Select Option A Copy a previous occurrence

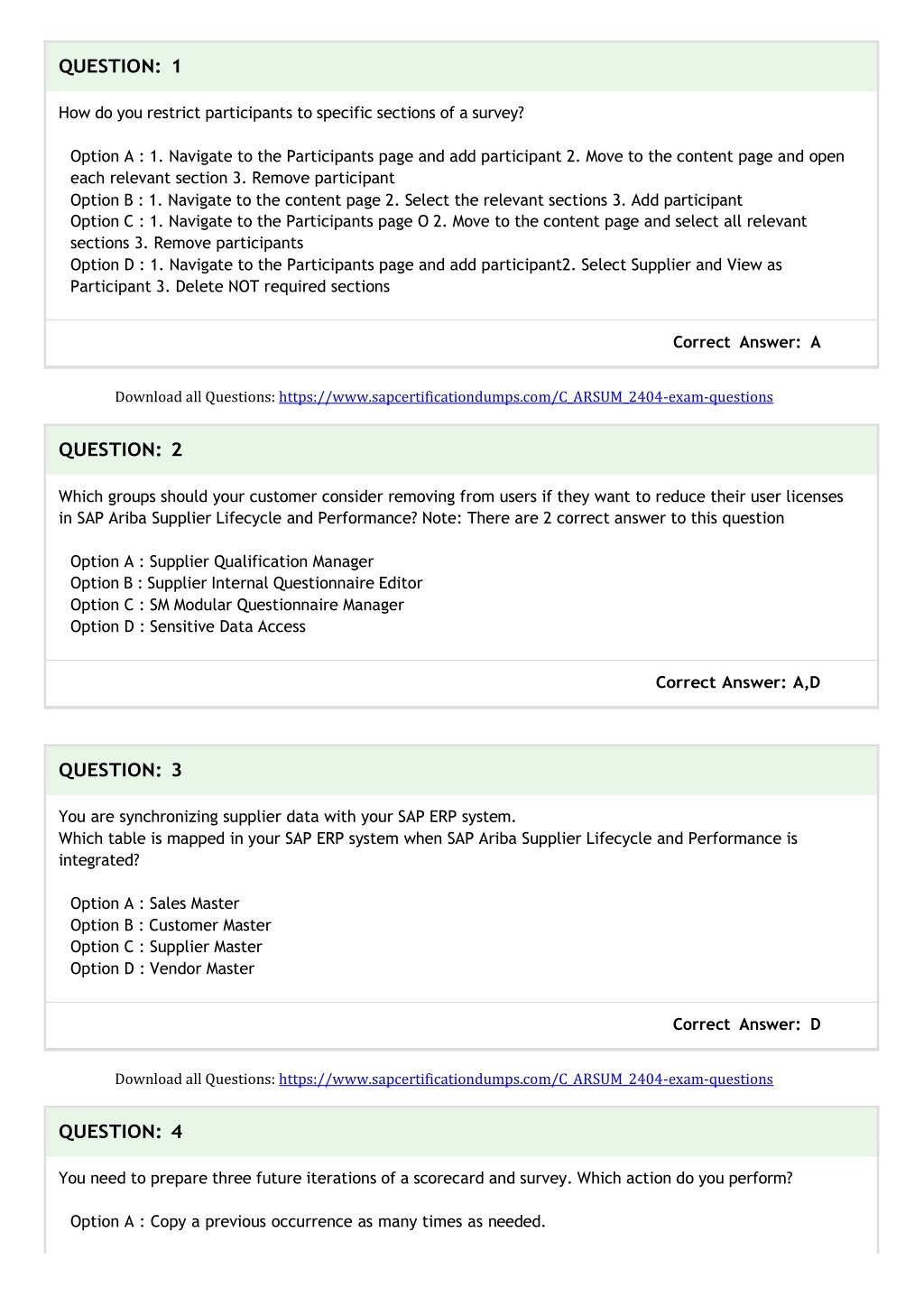(308, 1221)
